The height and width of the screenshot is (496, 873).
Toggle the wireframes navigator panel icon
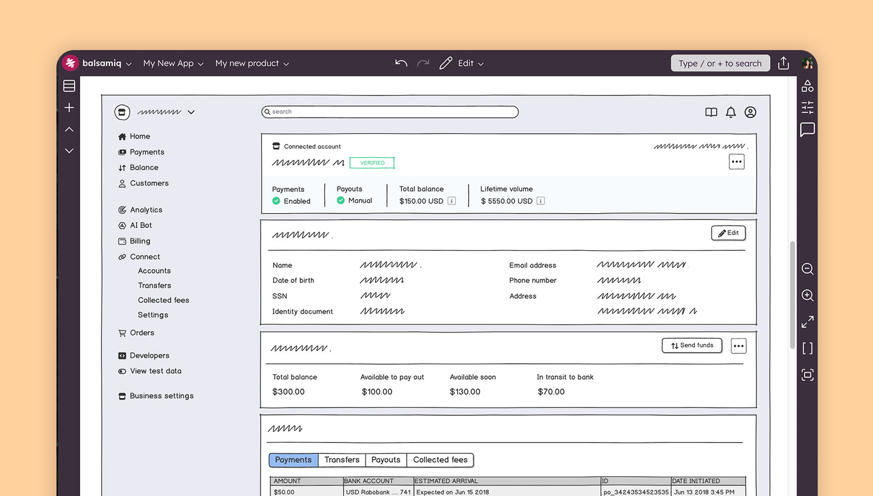[69, 86]
